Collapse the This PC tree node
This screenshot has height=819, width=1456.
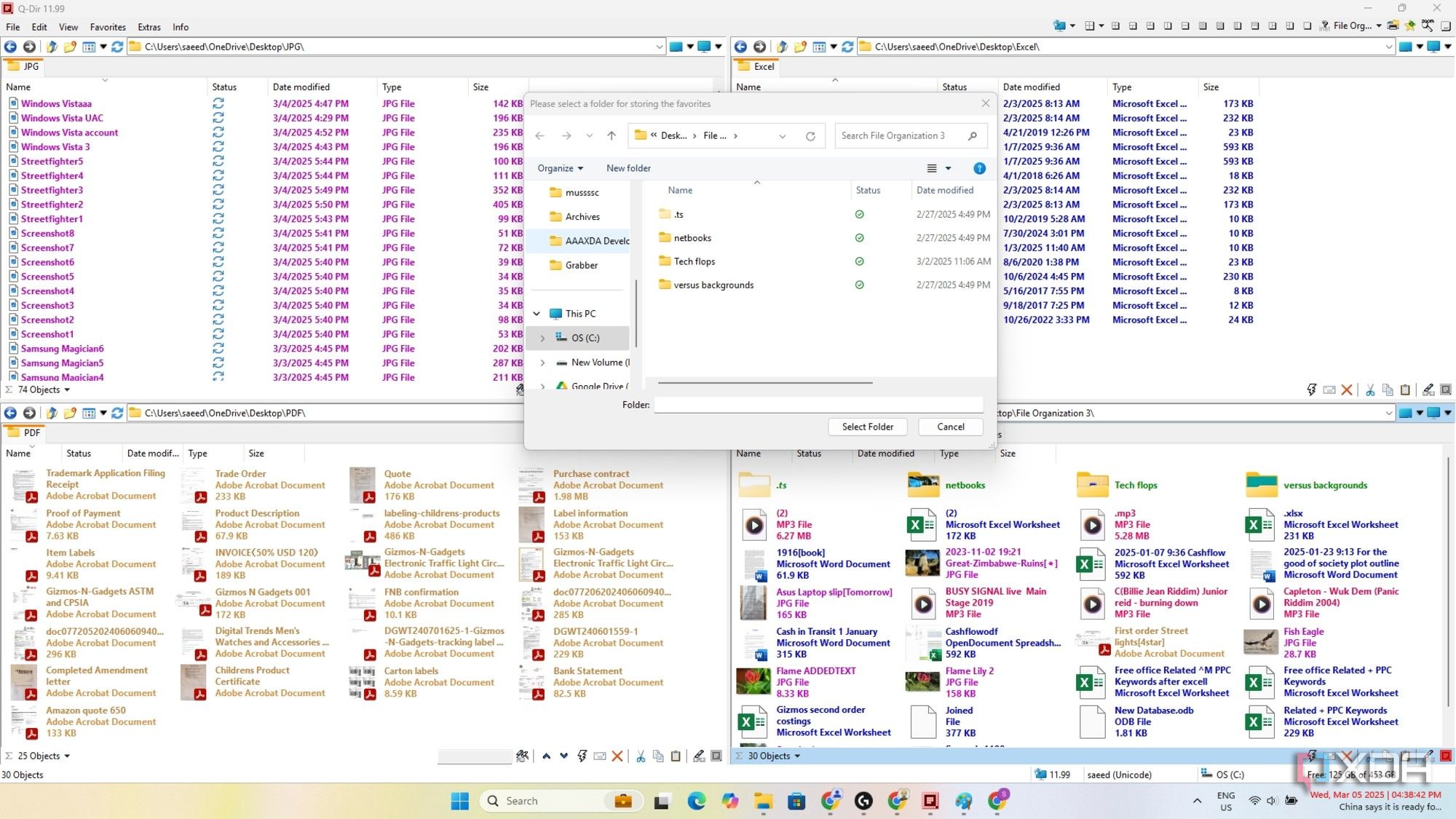pos(537,314)
